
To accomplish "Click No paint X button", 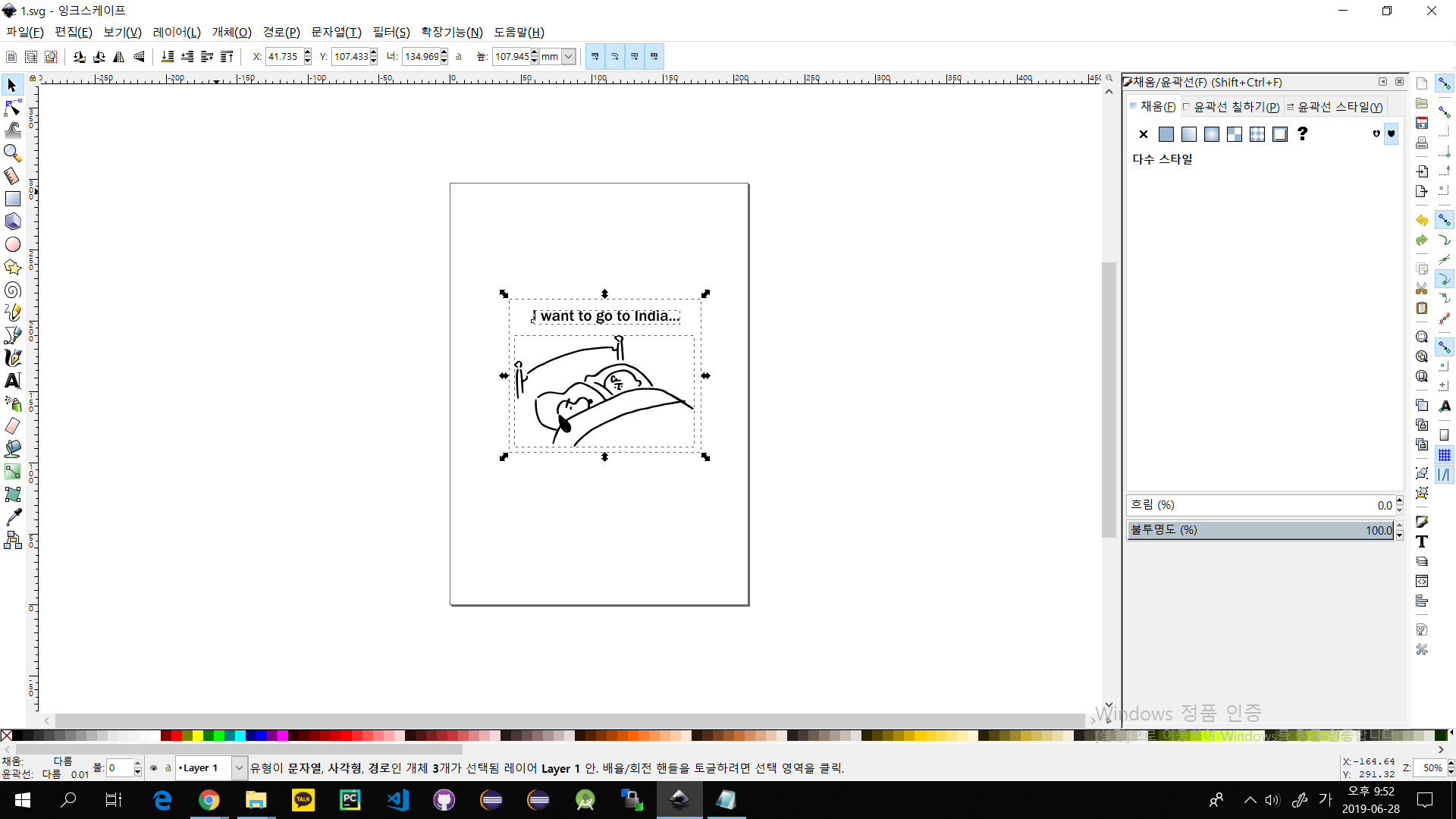I will coord(1144,134).
